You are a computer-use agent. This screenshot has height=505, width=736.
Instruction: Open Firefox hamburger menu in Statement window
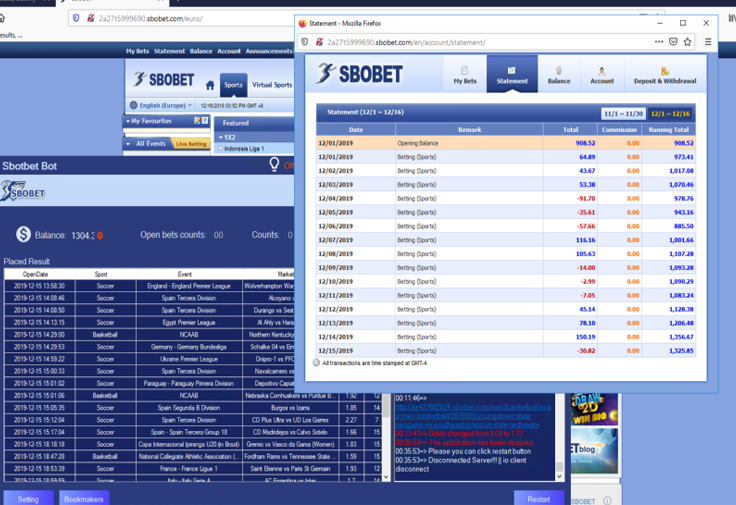708,42
